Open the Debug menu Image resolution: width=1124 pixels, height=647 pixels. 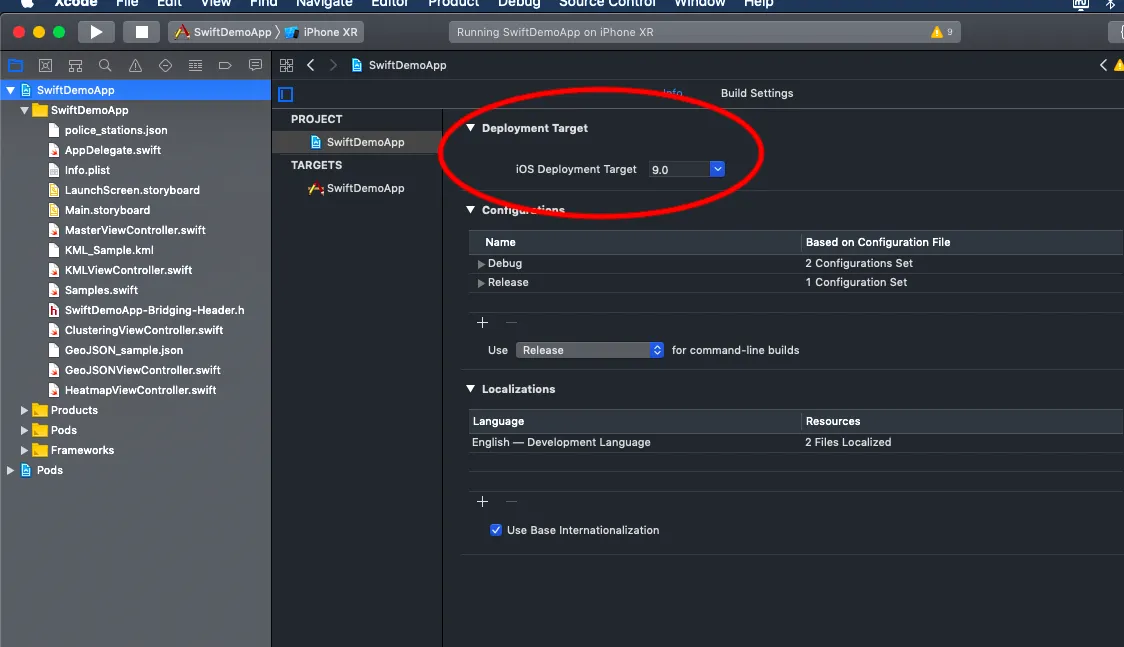coord(519,3)
